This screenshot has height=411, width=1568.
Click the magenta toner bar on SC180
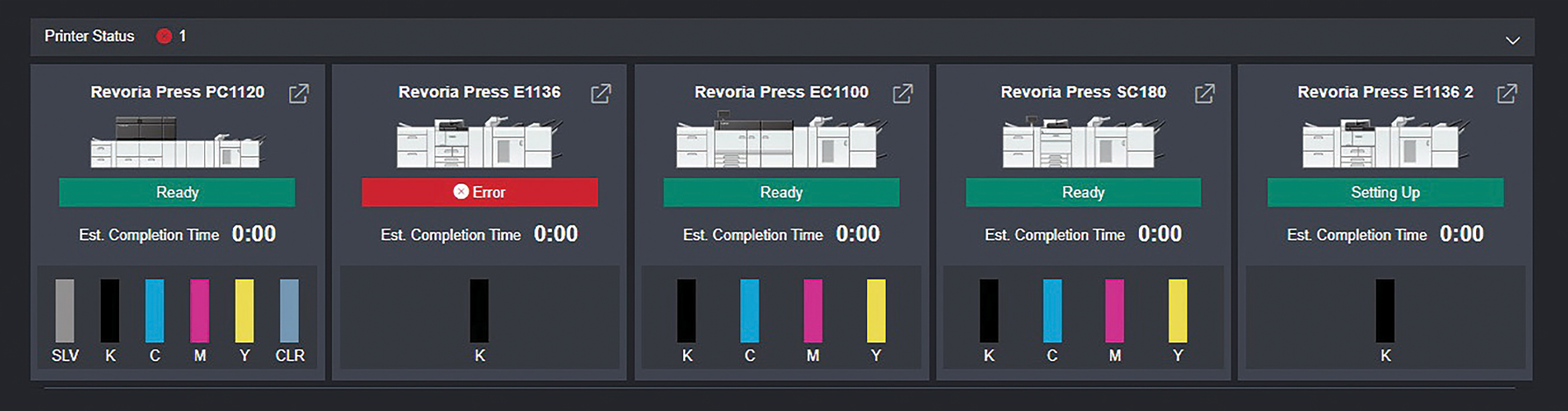pyautogui.click(x=1114, y=310)
